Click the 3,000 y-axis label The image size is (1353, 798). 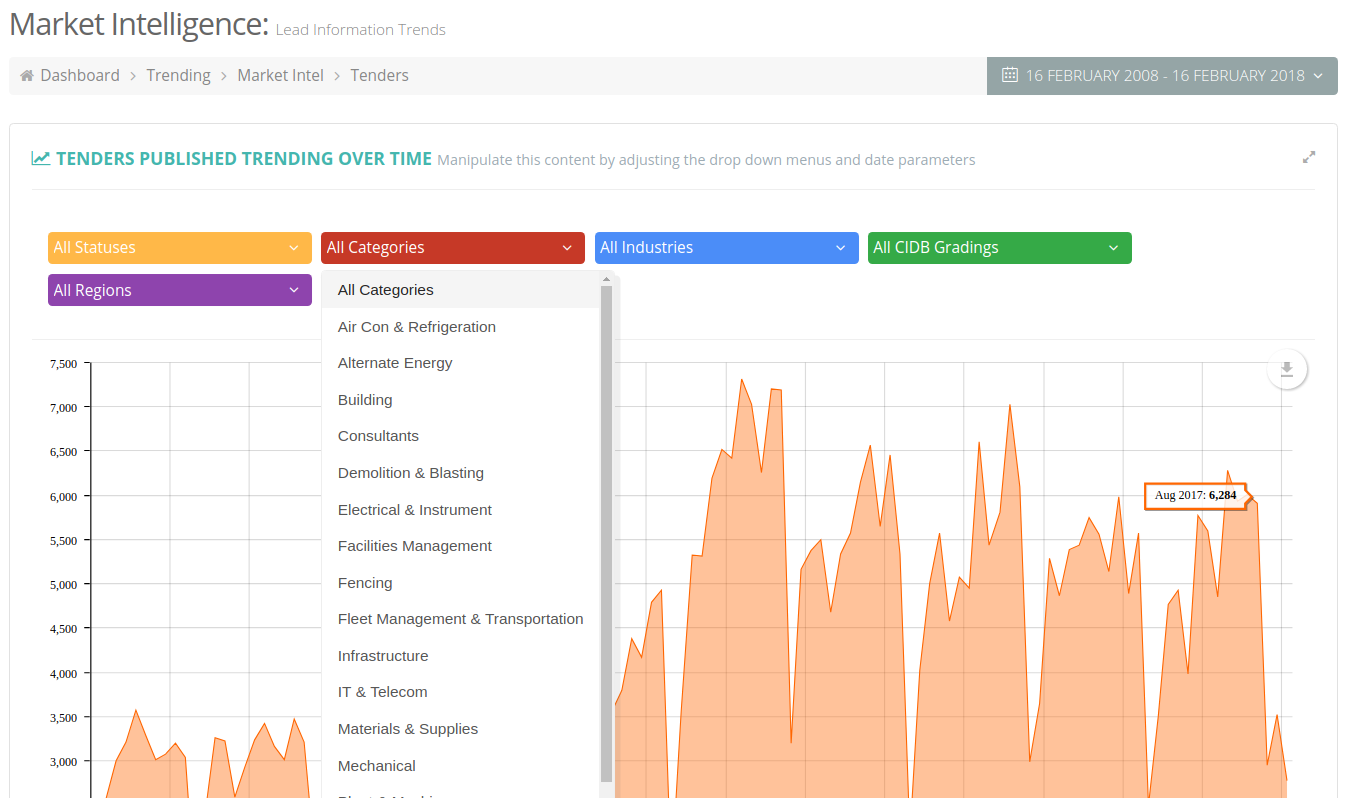(63, 762)
